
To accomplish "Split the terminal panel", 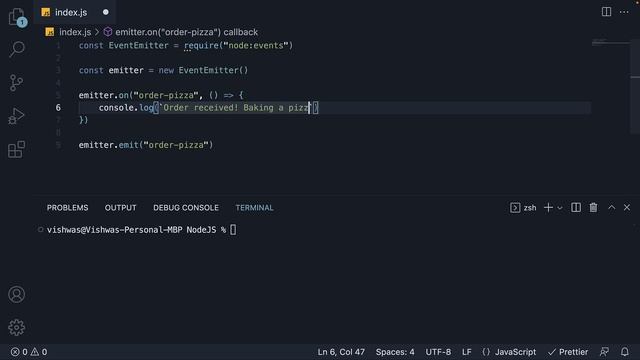I will pyautogui.click(x=576, y=208).
